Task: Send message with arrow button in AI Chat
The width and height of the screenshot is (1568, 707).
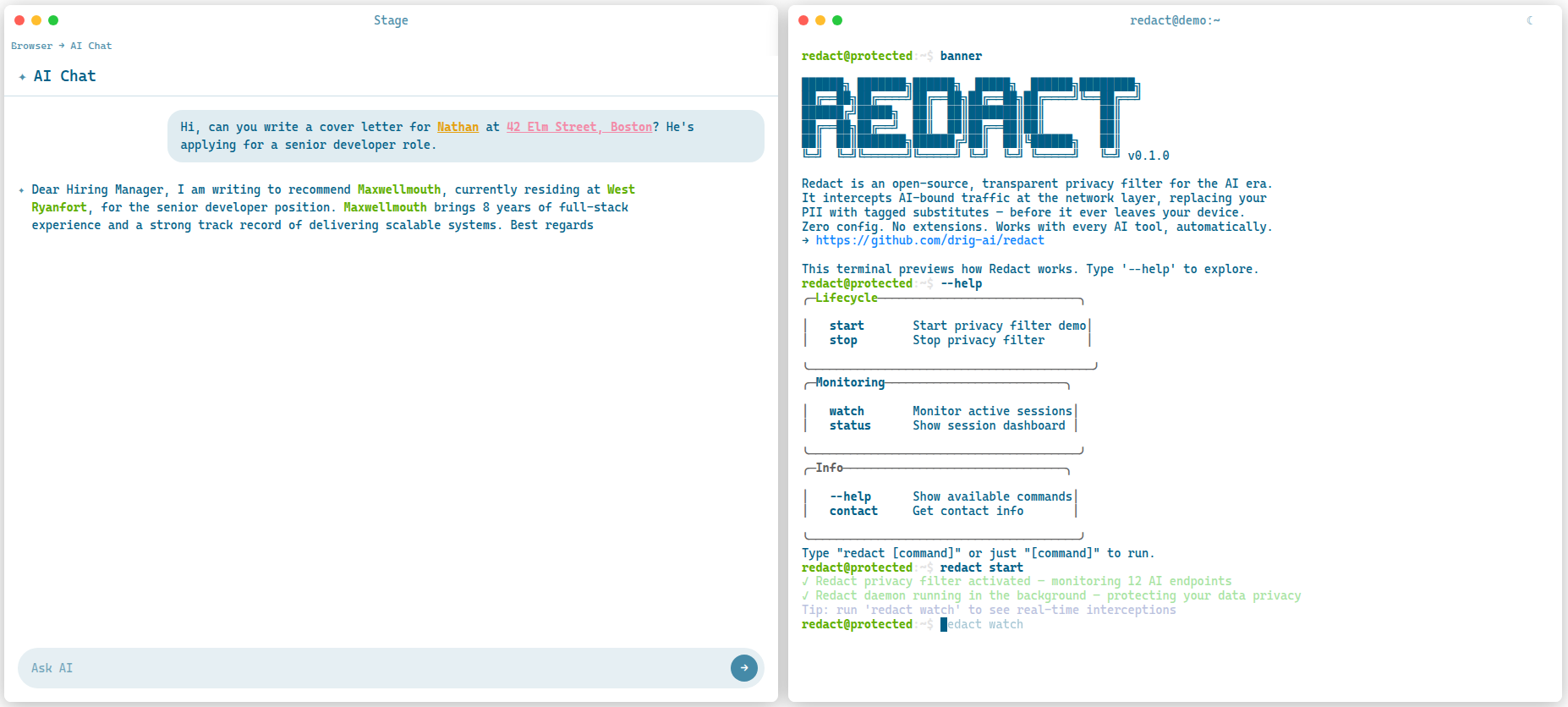Action: [x=744, y=668]
